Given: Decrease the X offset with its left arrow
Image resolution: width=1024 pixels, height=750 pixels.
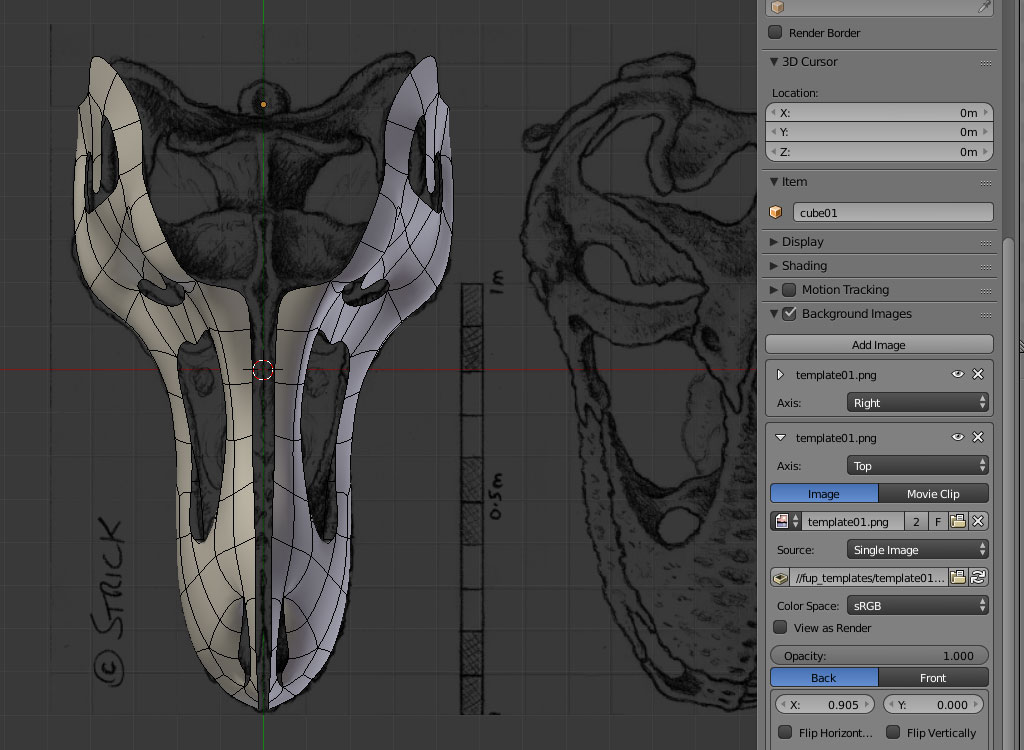Looking at the screenshot, I should pyautogui.click(x=783, y=705).
